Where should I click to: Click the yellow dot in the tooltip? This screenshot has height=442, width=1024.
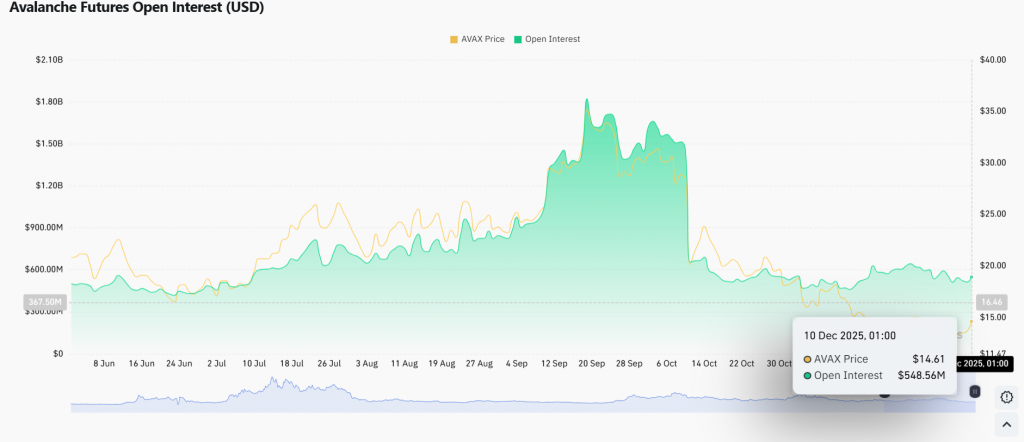click(808, 358)
